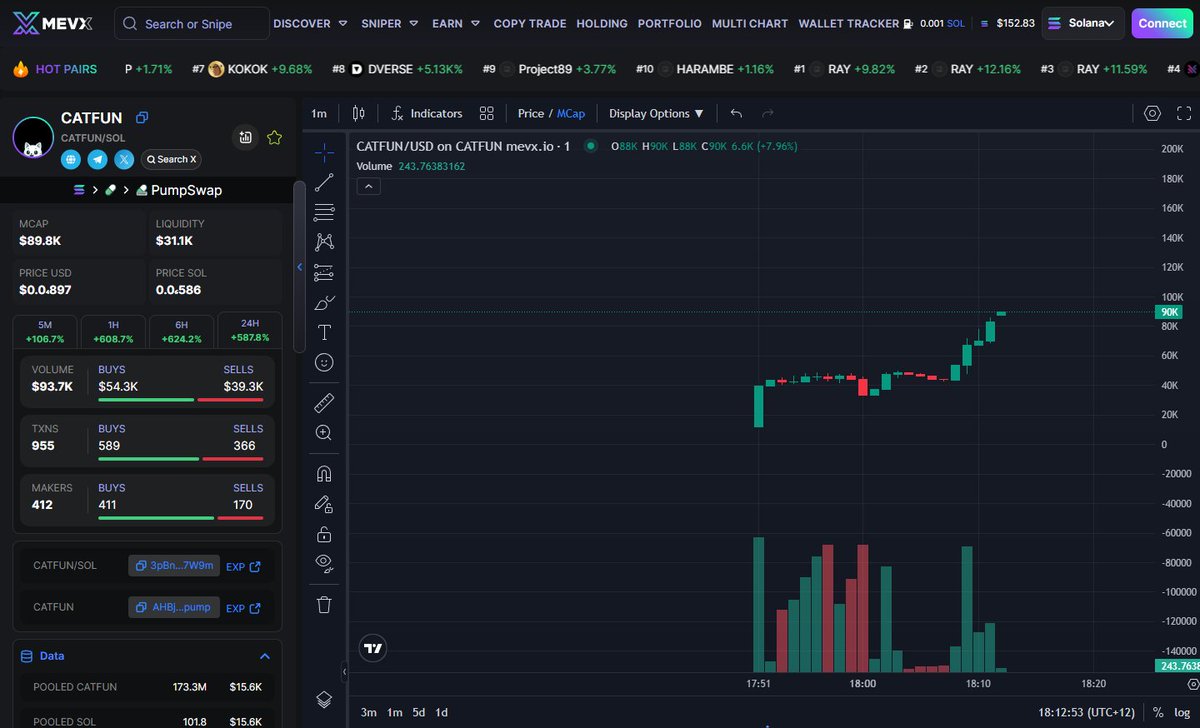Toggle log scale on chart
The image size is (1200, 728).
click(1183, 712)
